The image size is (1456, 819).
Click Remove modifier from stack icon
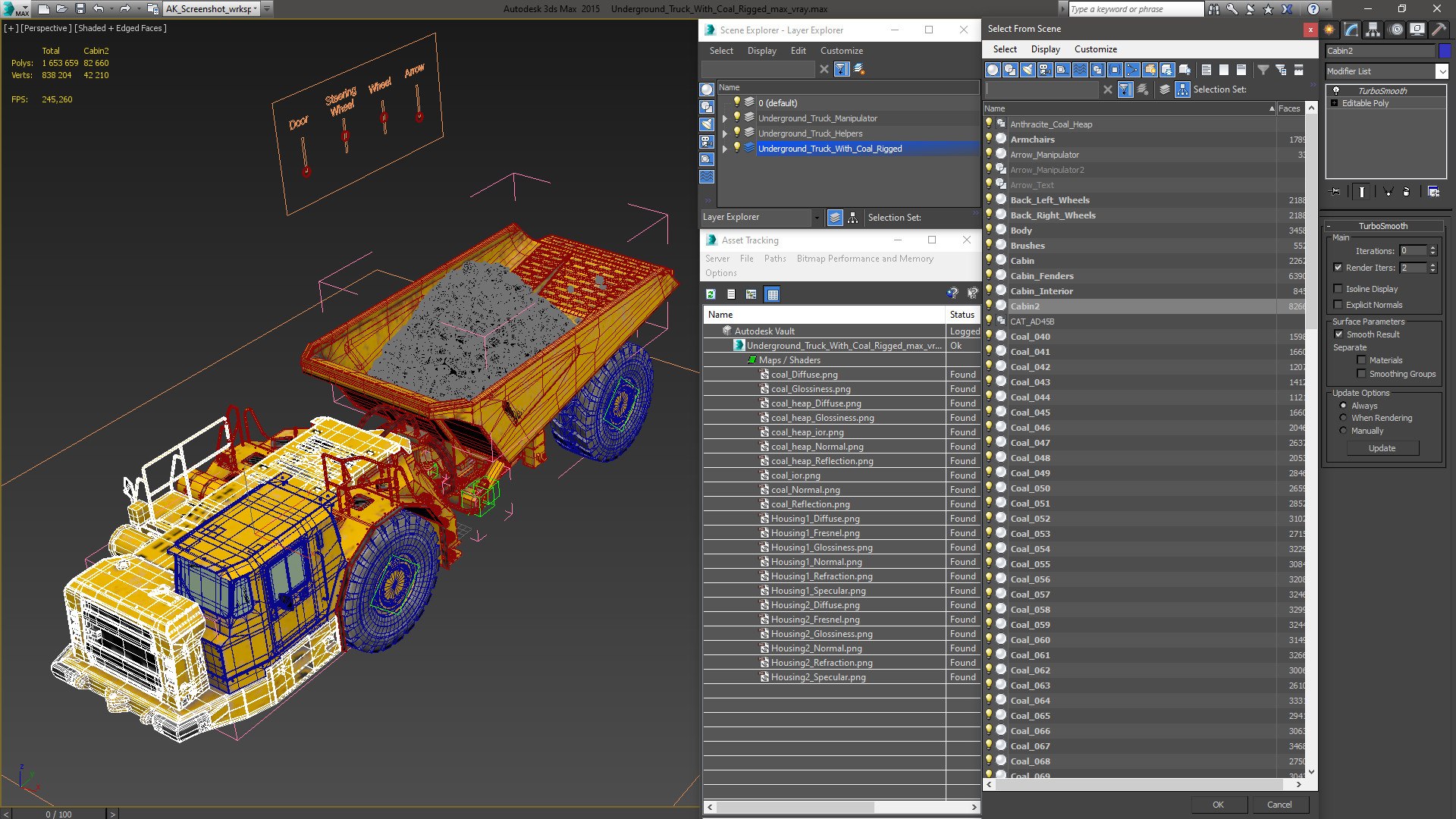pyautogui.click(x=1406, y=192)
